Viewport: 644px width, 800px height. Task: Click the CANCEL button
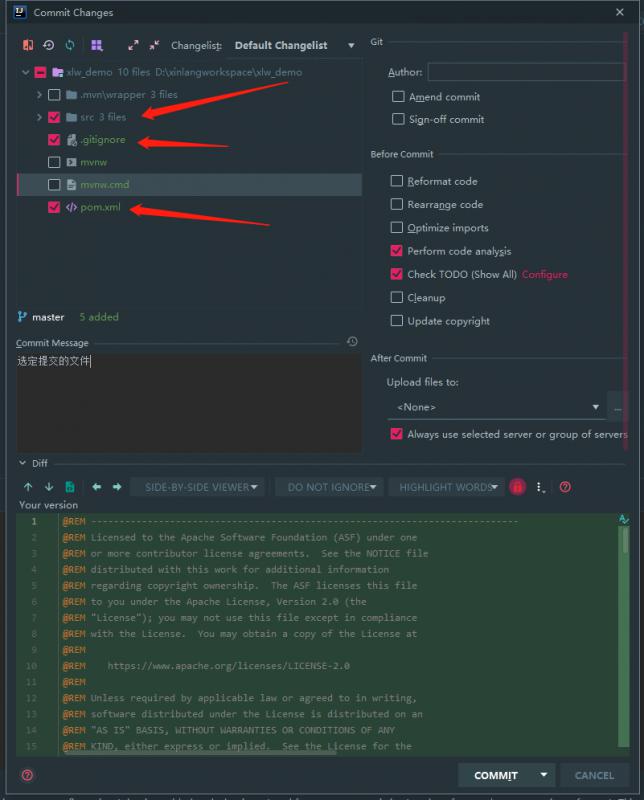594,776
